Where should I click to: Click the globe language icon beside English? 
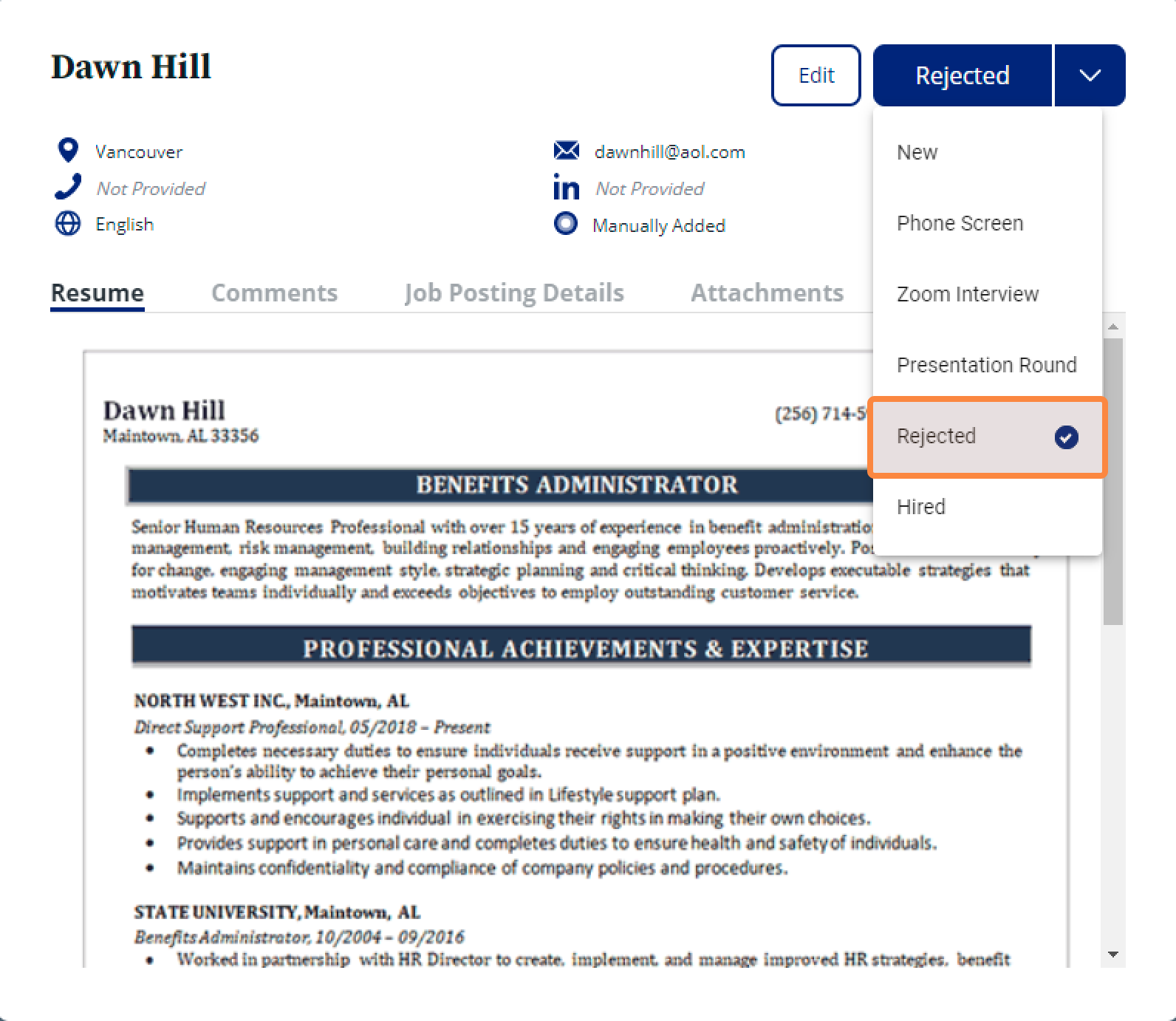pos(68,223)
